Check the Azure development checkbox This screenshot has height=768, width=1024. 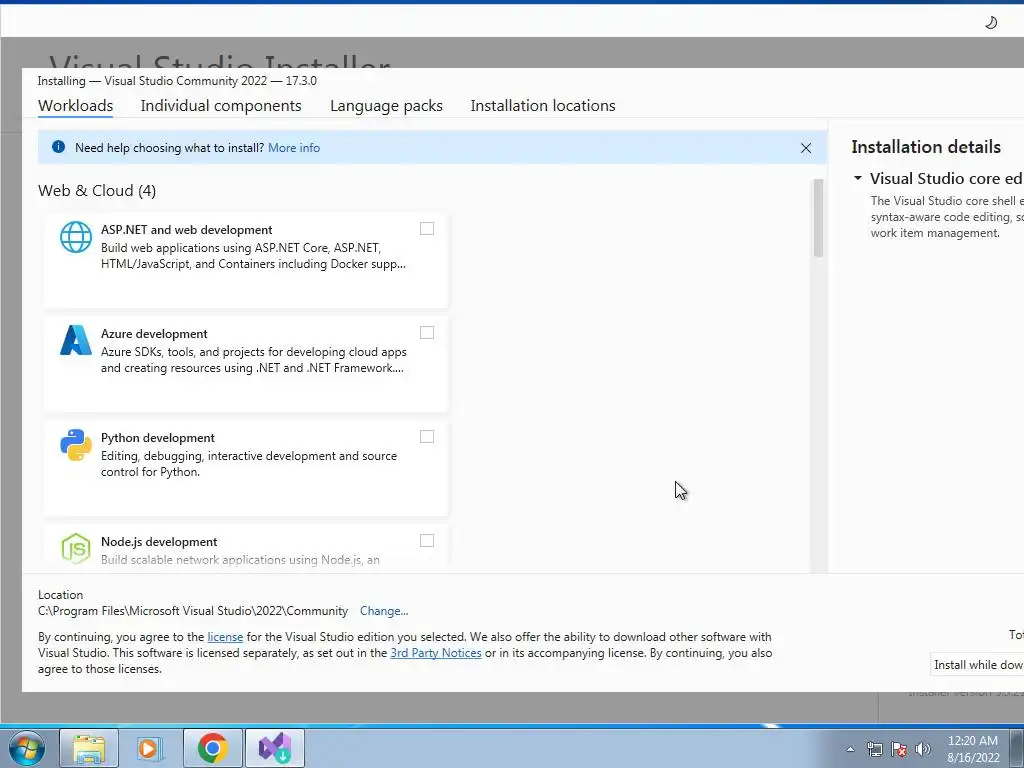(426, 332)
